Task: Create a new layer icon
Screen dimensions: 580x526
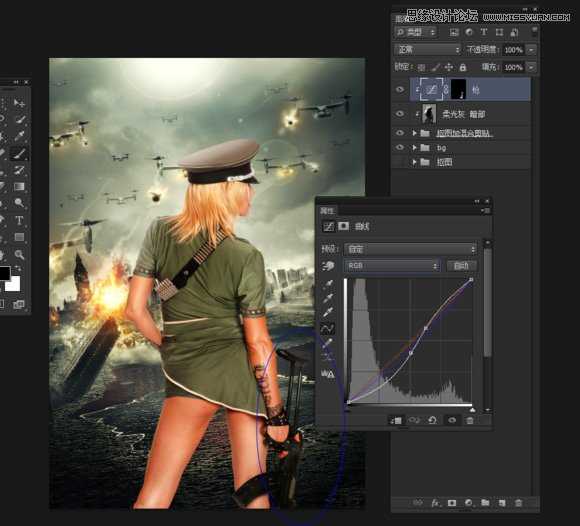Action: tap(502, 503)
